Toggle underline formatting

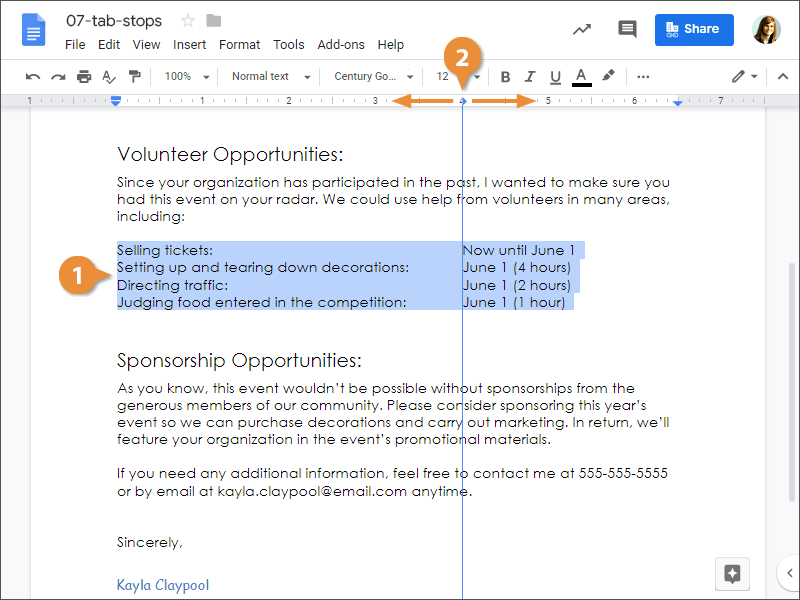[x=555, y=77]
